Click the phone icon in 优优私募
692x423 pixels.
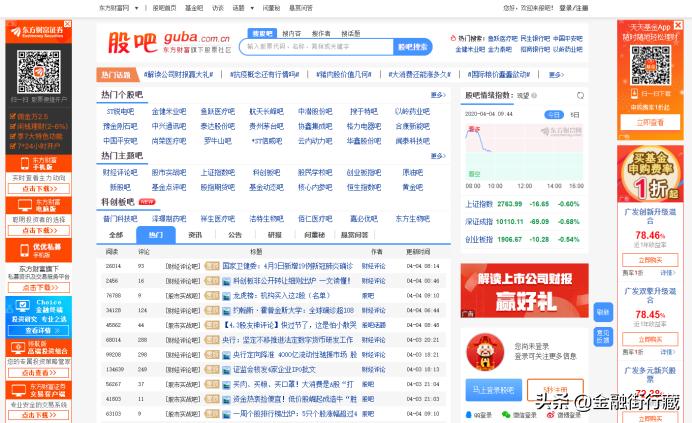(25, 250)
